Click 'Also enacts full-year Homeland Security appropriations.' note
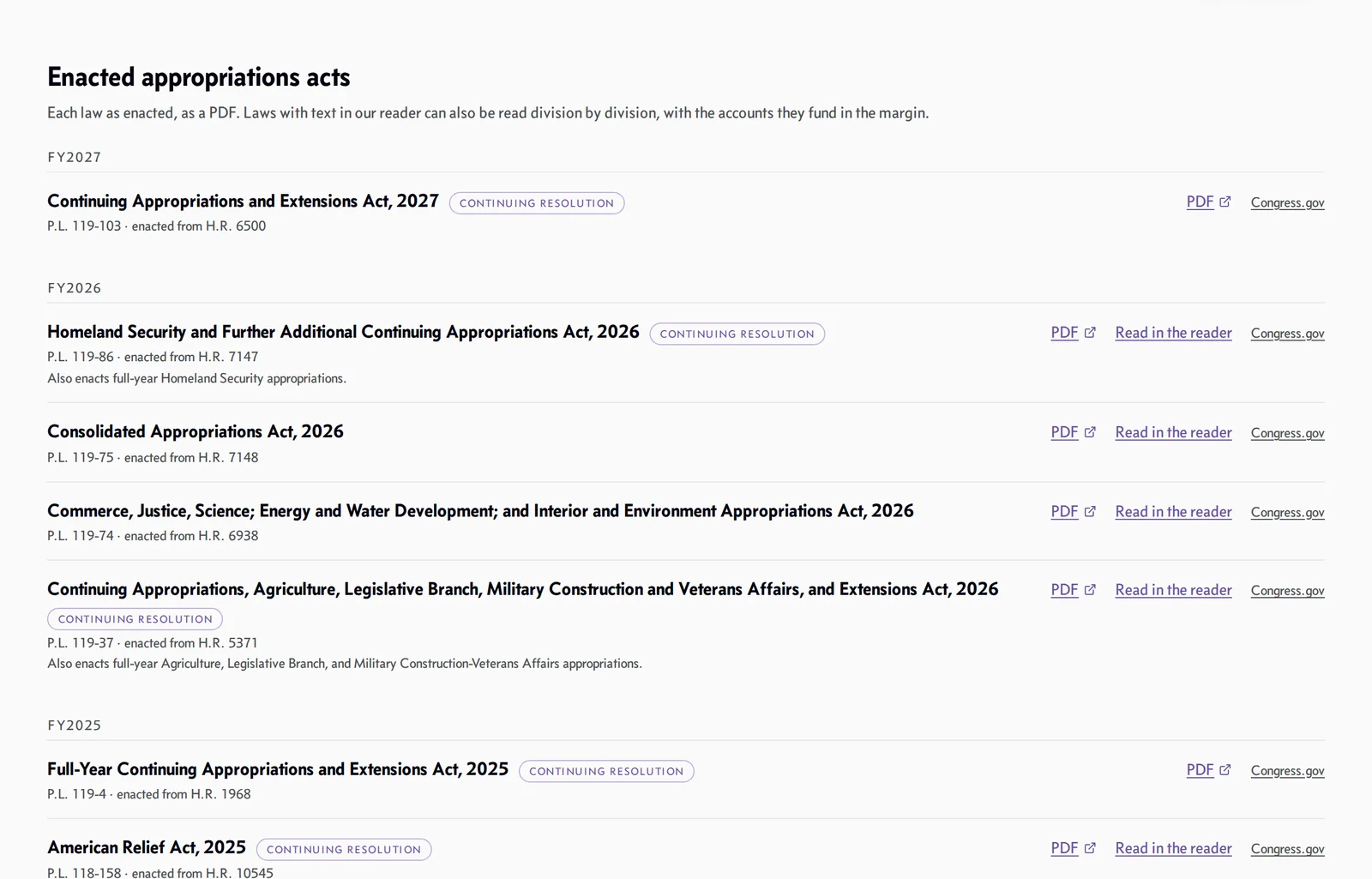Image resolution: width=1372 pixels, height=879 pixels. 197,378
